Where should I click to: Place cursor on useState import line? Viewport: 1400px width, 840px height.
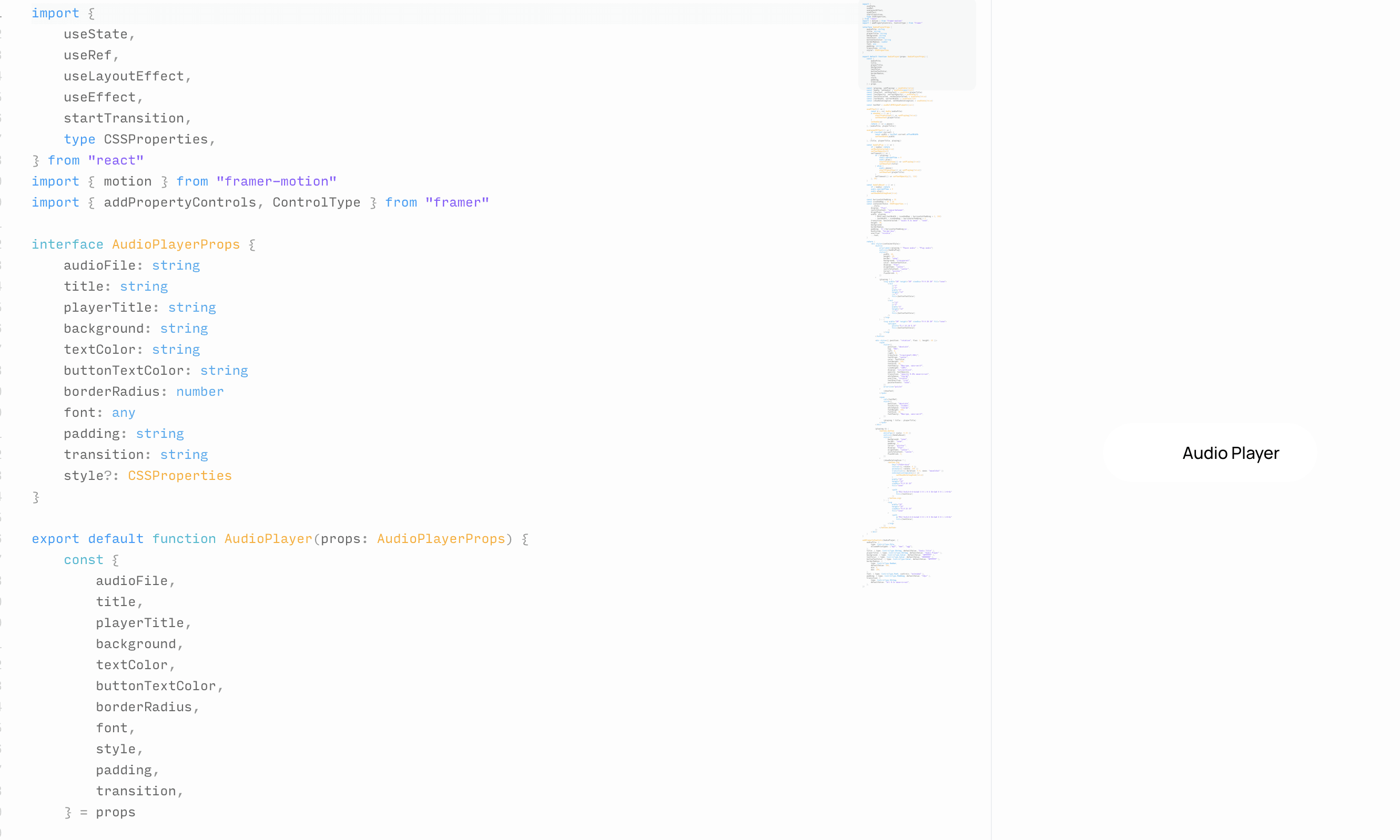tap(95, 34)
